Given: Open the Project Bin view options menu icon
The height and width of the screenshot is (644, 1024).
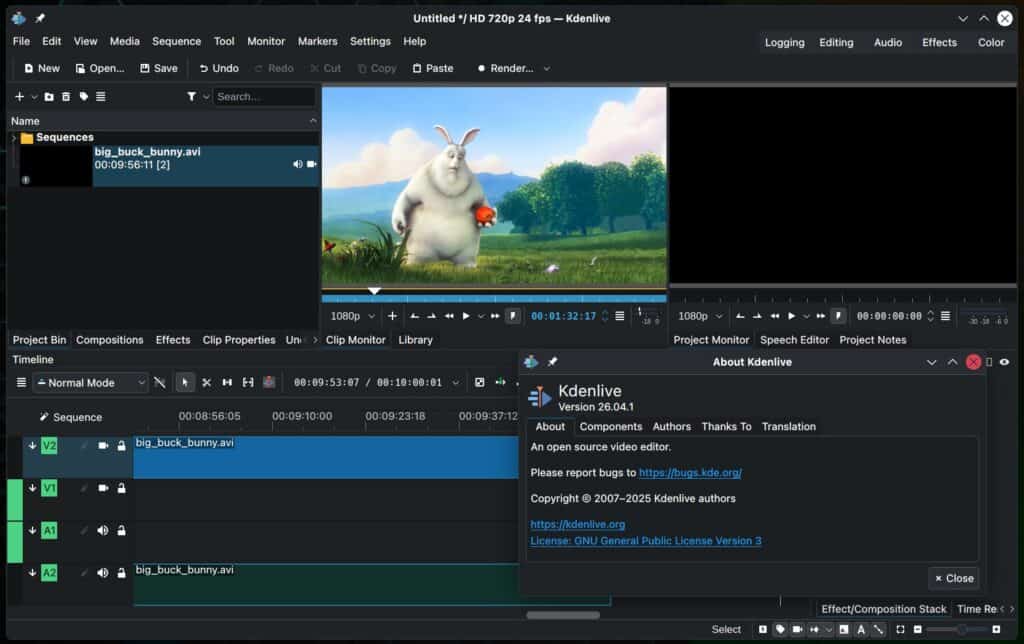Looking at the screenshot, I should 101,97.
